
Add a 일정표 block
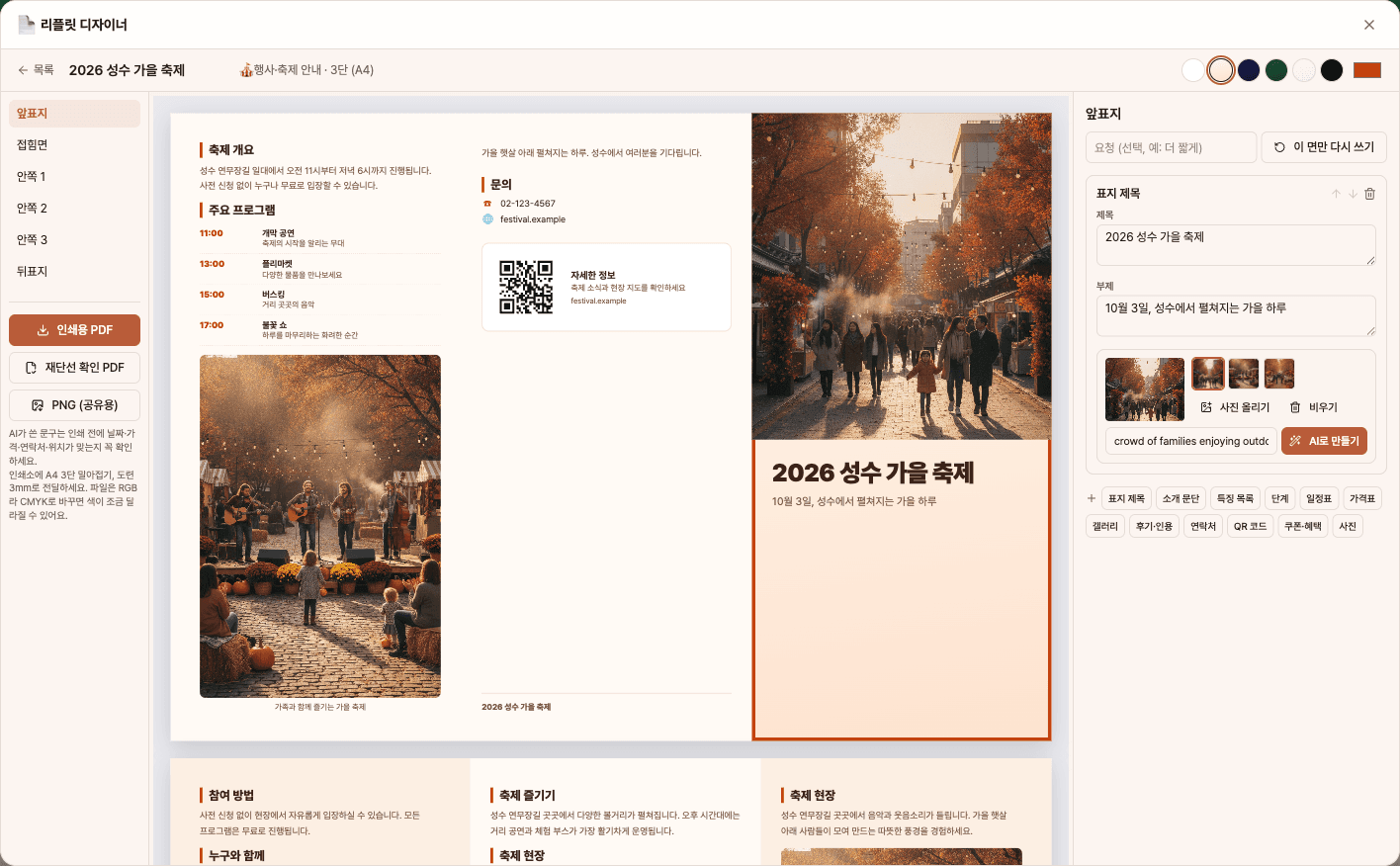coord(1319,498)
